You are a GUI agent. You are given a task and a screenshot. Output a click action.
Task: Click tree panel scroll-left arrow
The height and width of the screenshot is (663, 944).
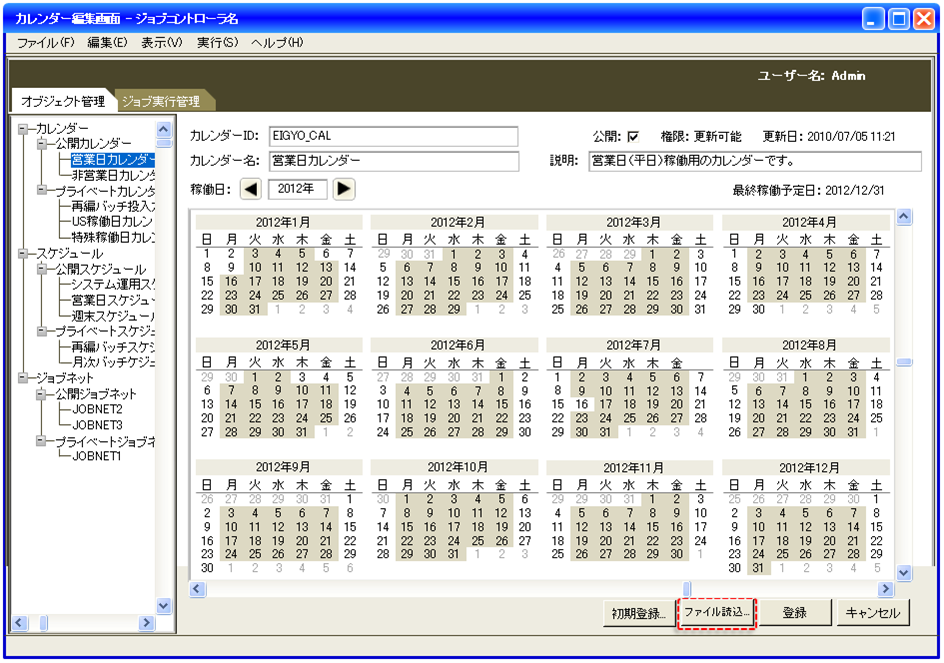coord(20,623)
